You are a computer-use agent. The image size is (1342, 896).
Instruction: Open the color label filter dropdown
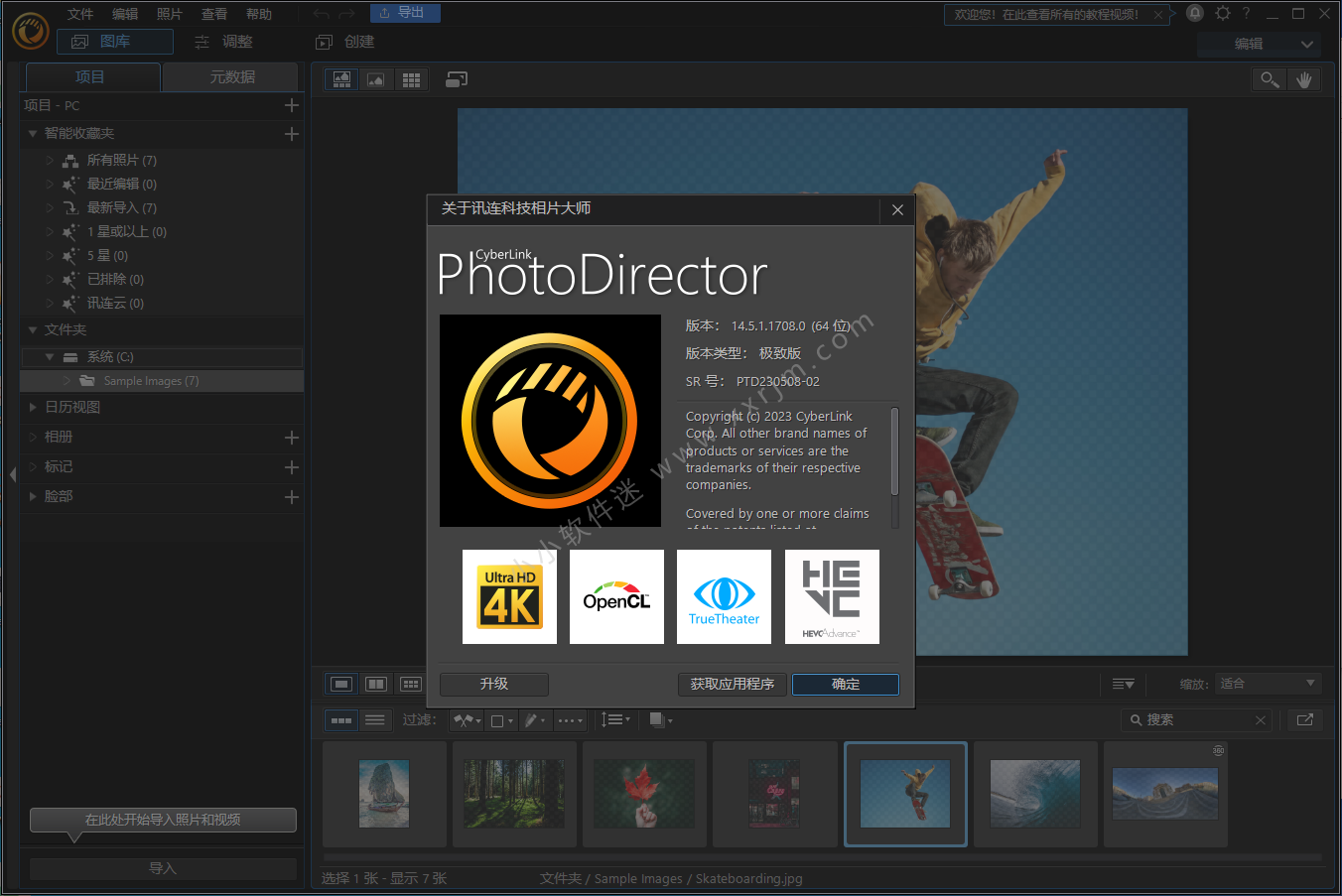click(502, 720)
